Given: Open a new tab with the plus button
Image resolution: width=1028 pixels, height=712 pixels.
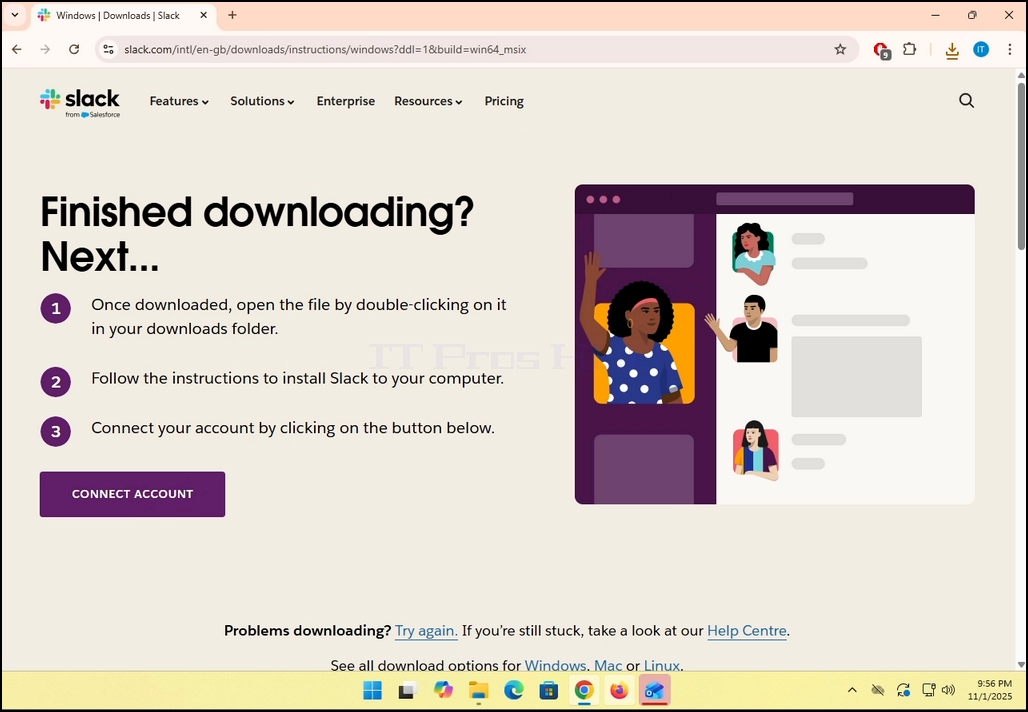Looking at the screenshot, I should point(232,15).
